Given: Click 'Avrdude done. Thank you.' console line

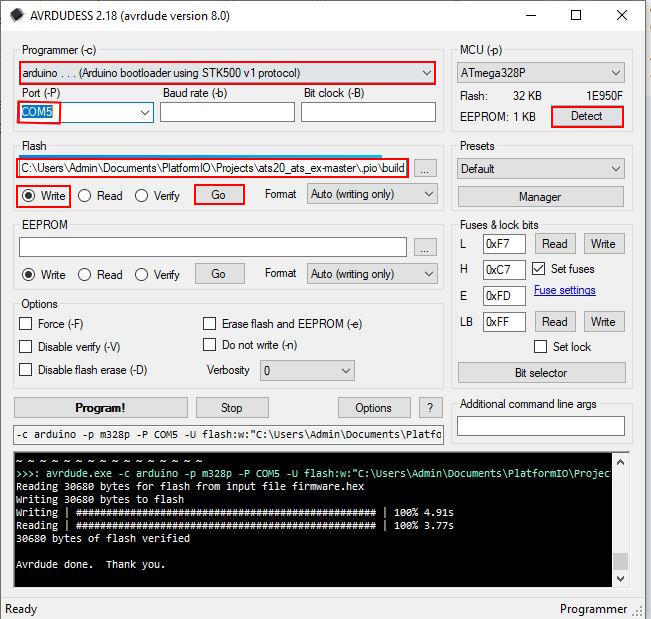Looking at the screenshot, I should [91, 564].
